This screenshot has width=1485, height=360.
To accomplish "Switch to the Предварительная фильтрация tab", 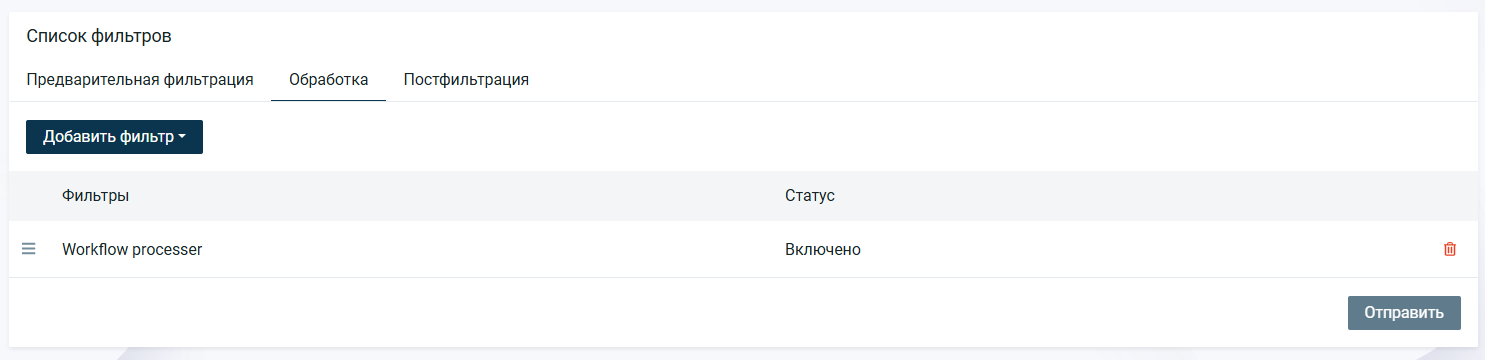I will click(139, 80).
